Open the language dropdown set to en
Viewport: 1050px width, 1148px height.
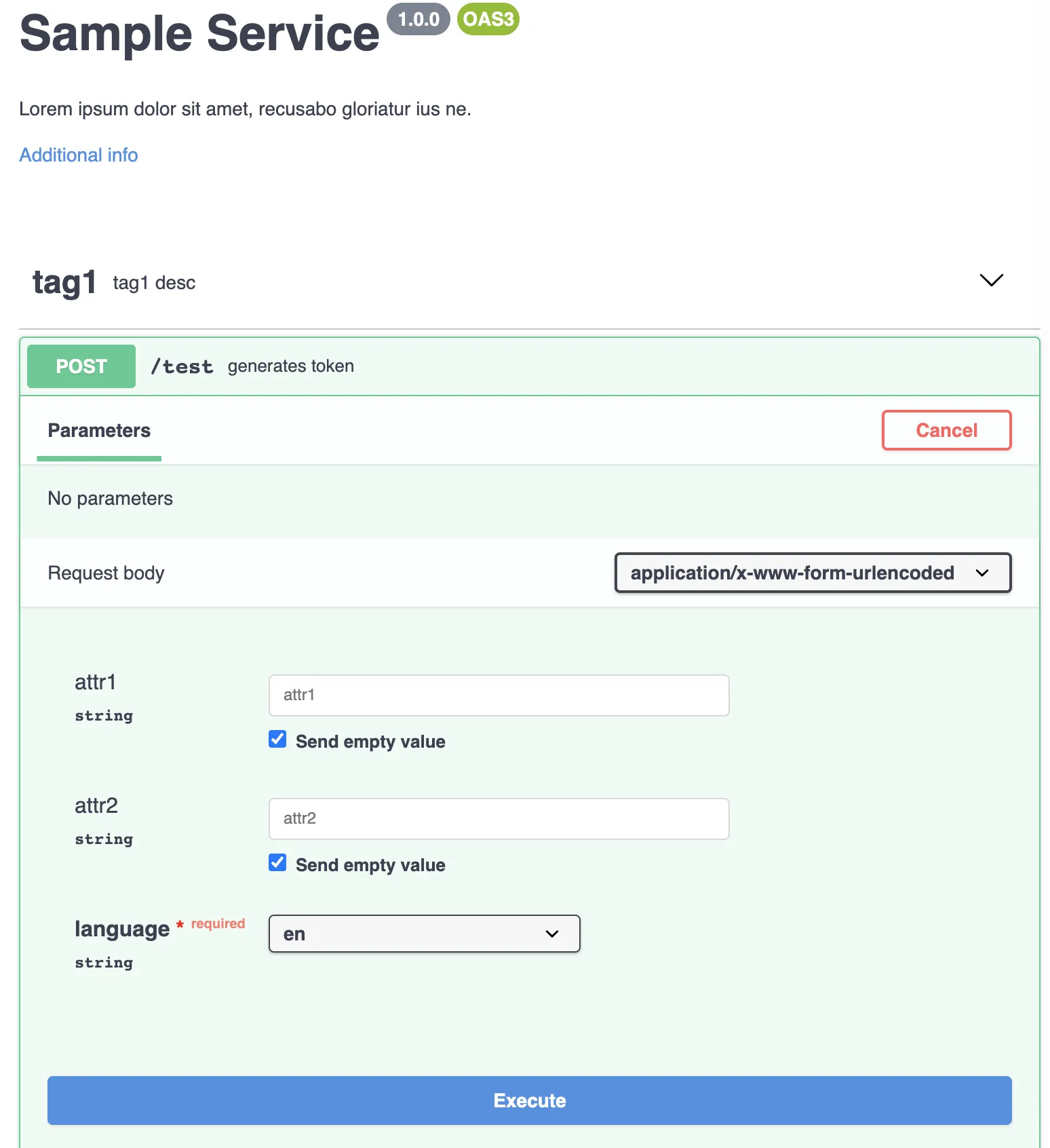click(x=424, y=934)
